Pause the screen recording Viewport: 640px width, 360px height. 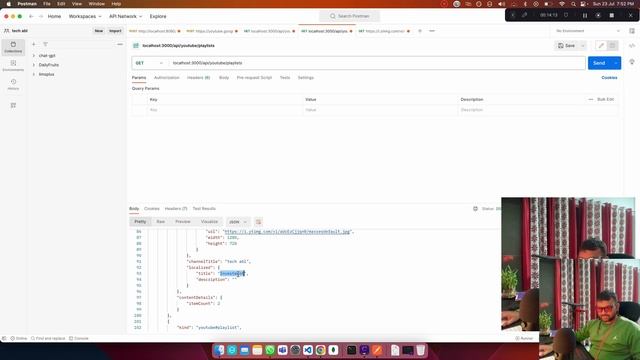(x=584, y=16)
